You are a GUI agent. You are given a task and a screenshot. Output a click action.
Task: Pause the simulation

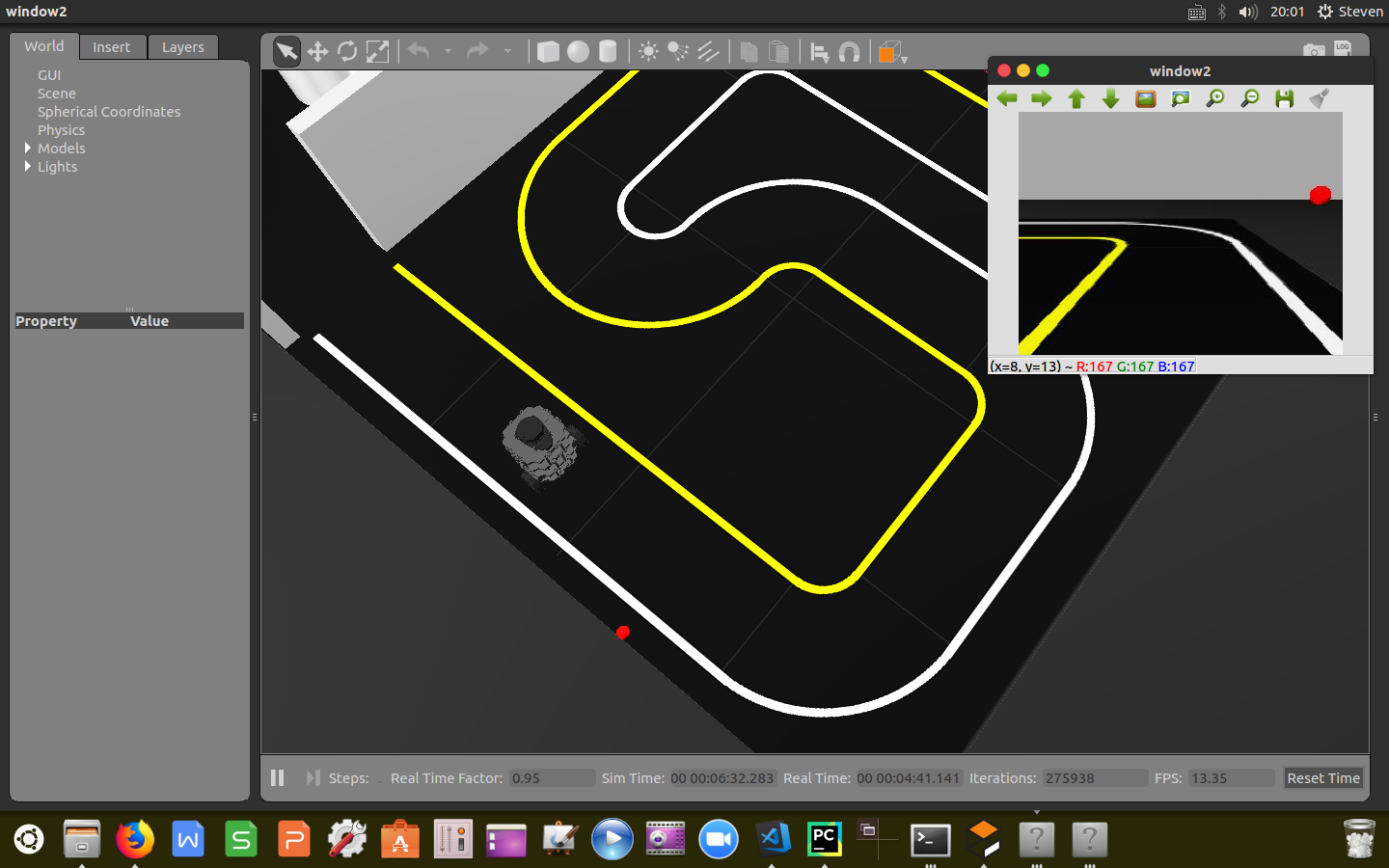click(x=278, y=777)
